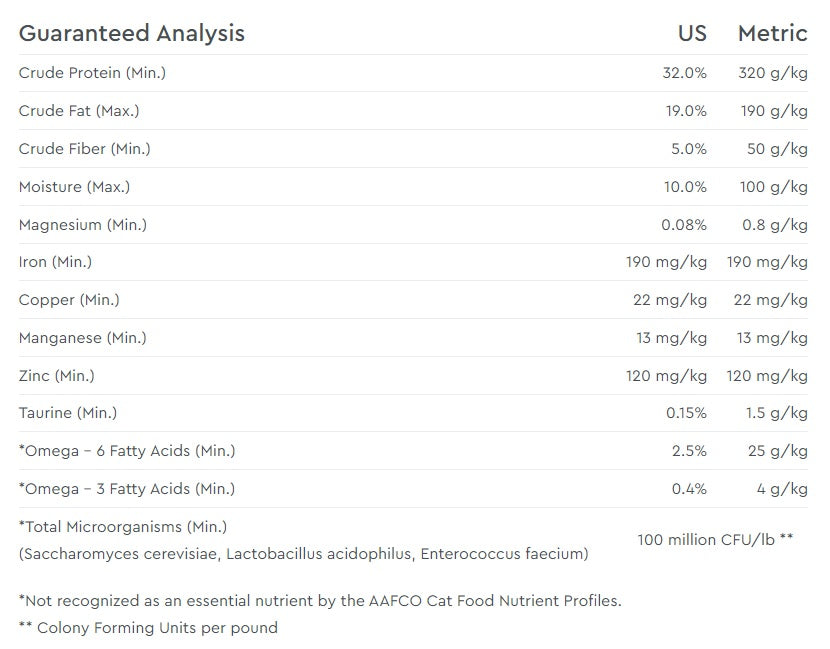Click the 0.15% taurine value
The height and width of the screenshot is (649, 830).
pos(686,413)
